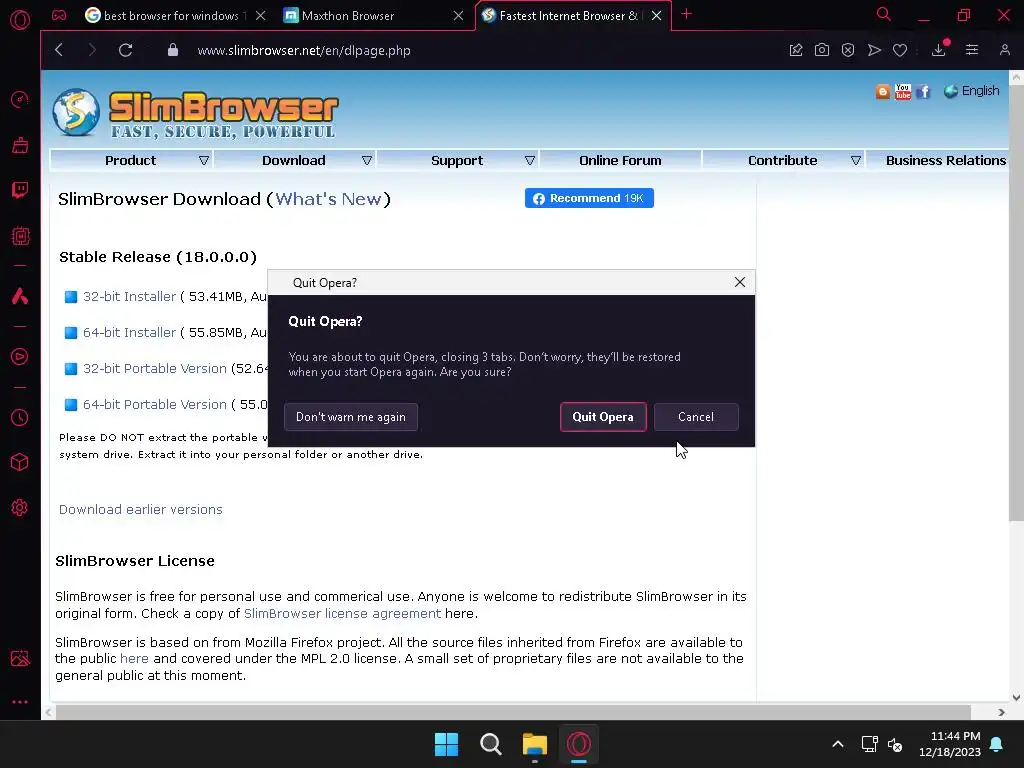Open Settings gear in sidebar
This screenshot has height=768, width=1024.
tap(20, 507)
